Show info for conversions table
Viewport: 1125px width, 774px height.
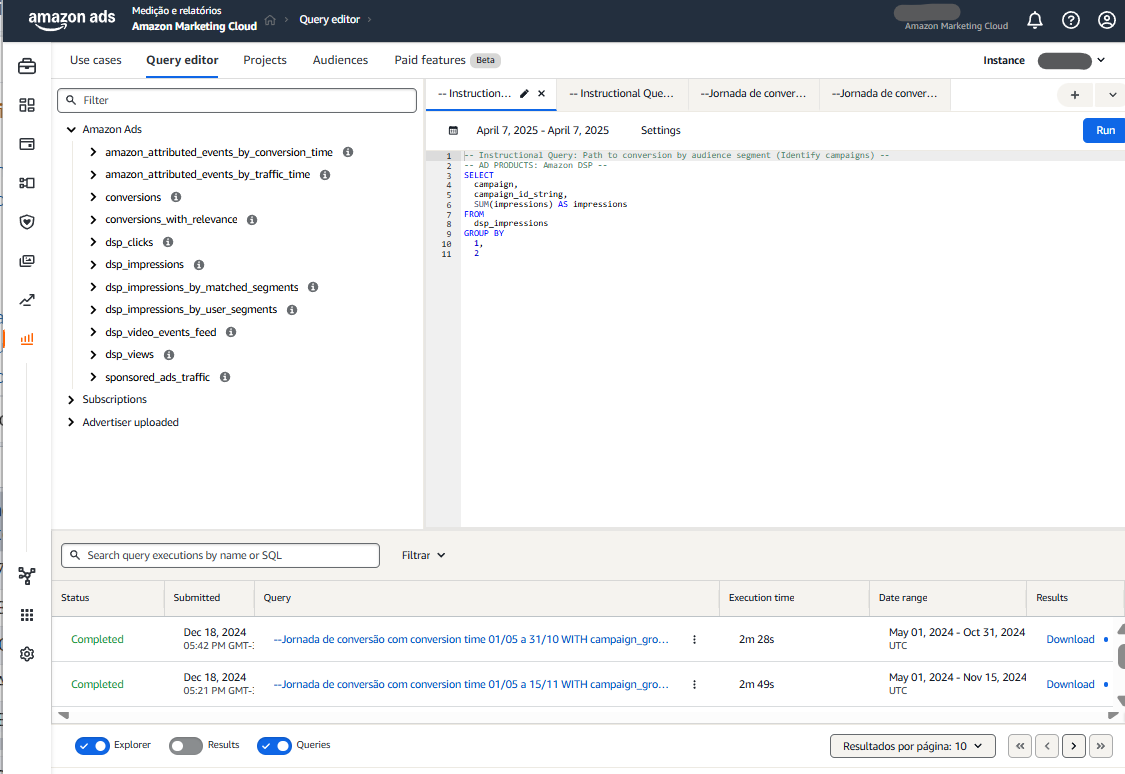point(176,197)
